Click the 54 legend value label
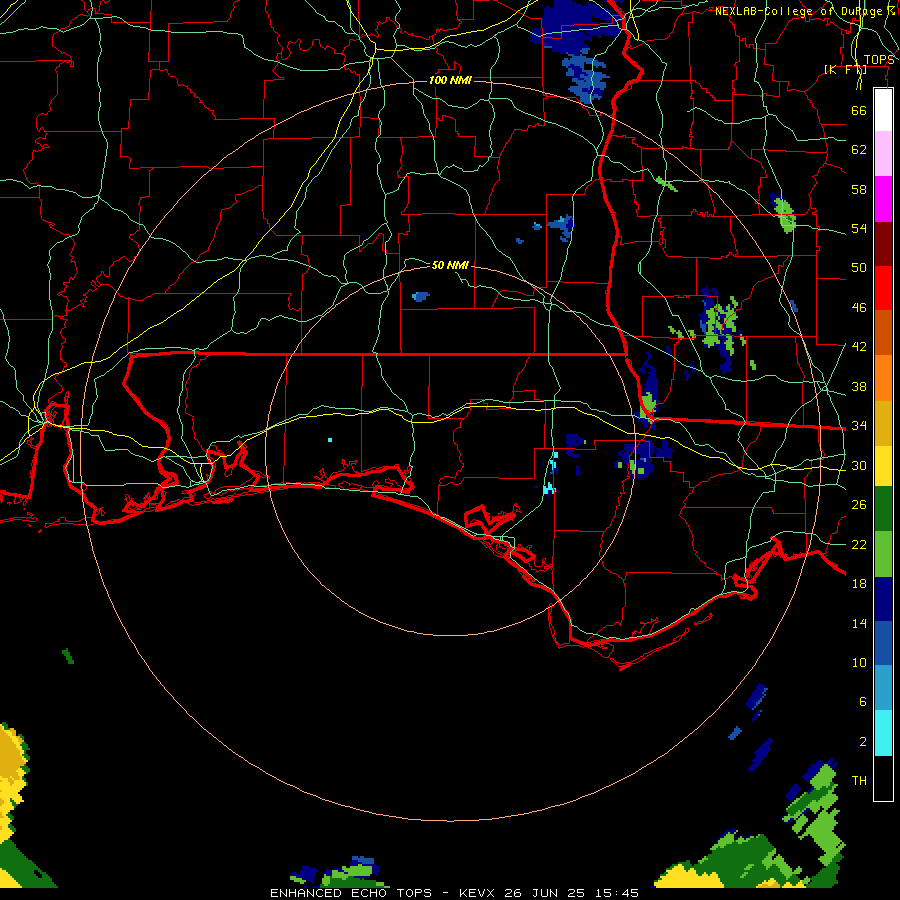This screenshot has height=900, width=900. pos(859,228)
